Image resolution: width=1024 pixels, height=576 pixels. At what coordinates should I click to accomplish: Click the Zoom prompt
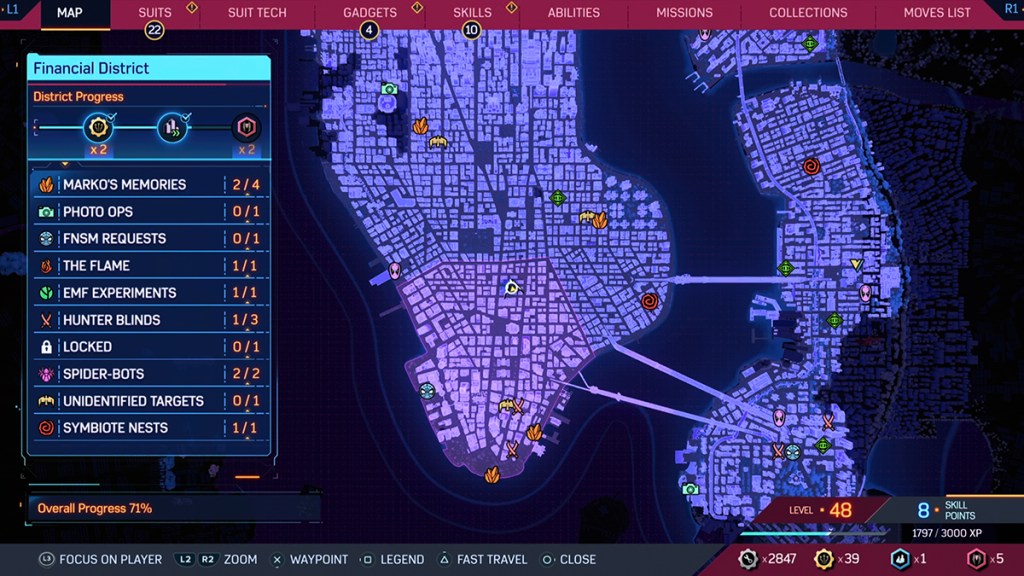(x=216, y=560)
